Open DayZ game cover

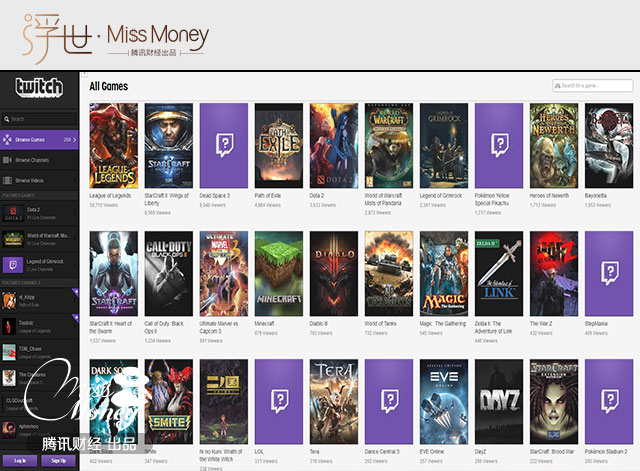(499, 402)
